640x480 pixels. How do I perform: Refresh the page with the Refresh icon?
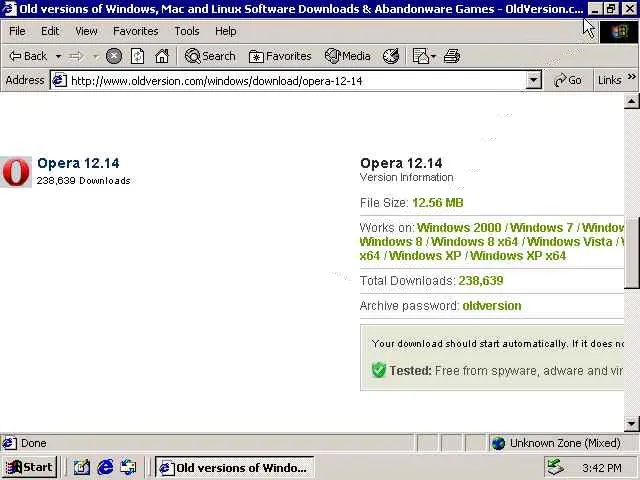point(137,56)
